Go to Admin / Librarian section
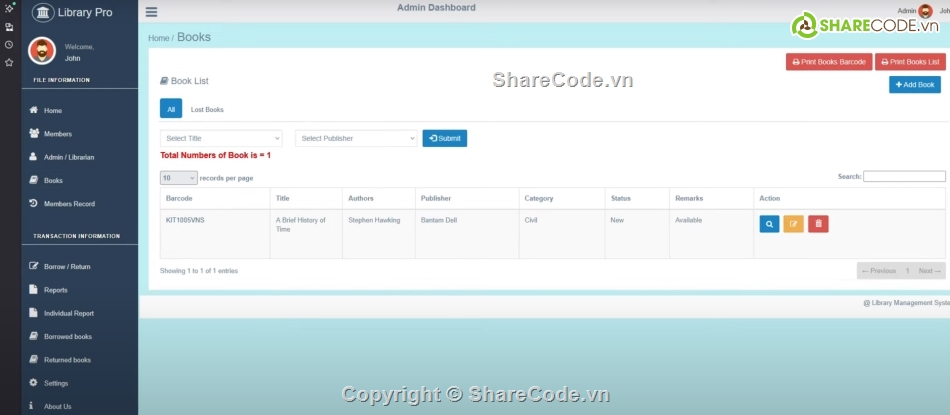 68,158
